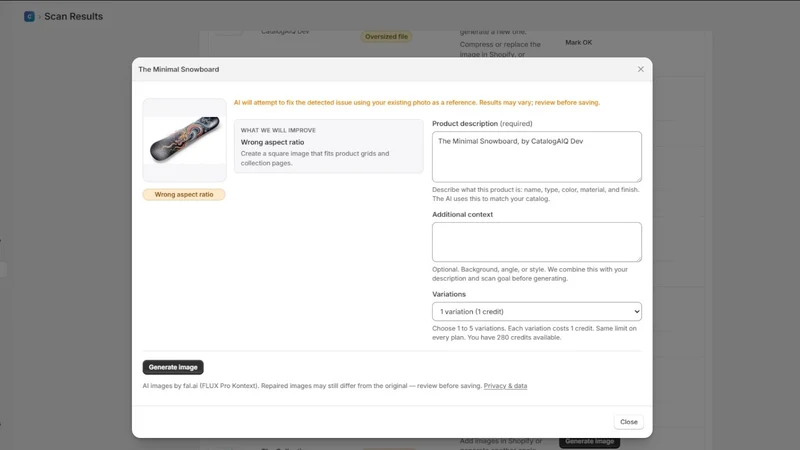Click the 'Variations' field label

[x=449, y=294]
